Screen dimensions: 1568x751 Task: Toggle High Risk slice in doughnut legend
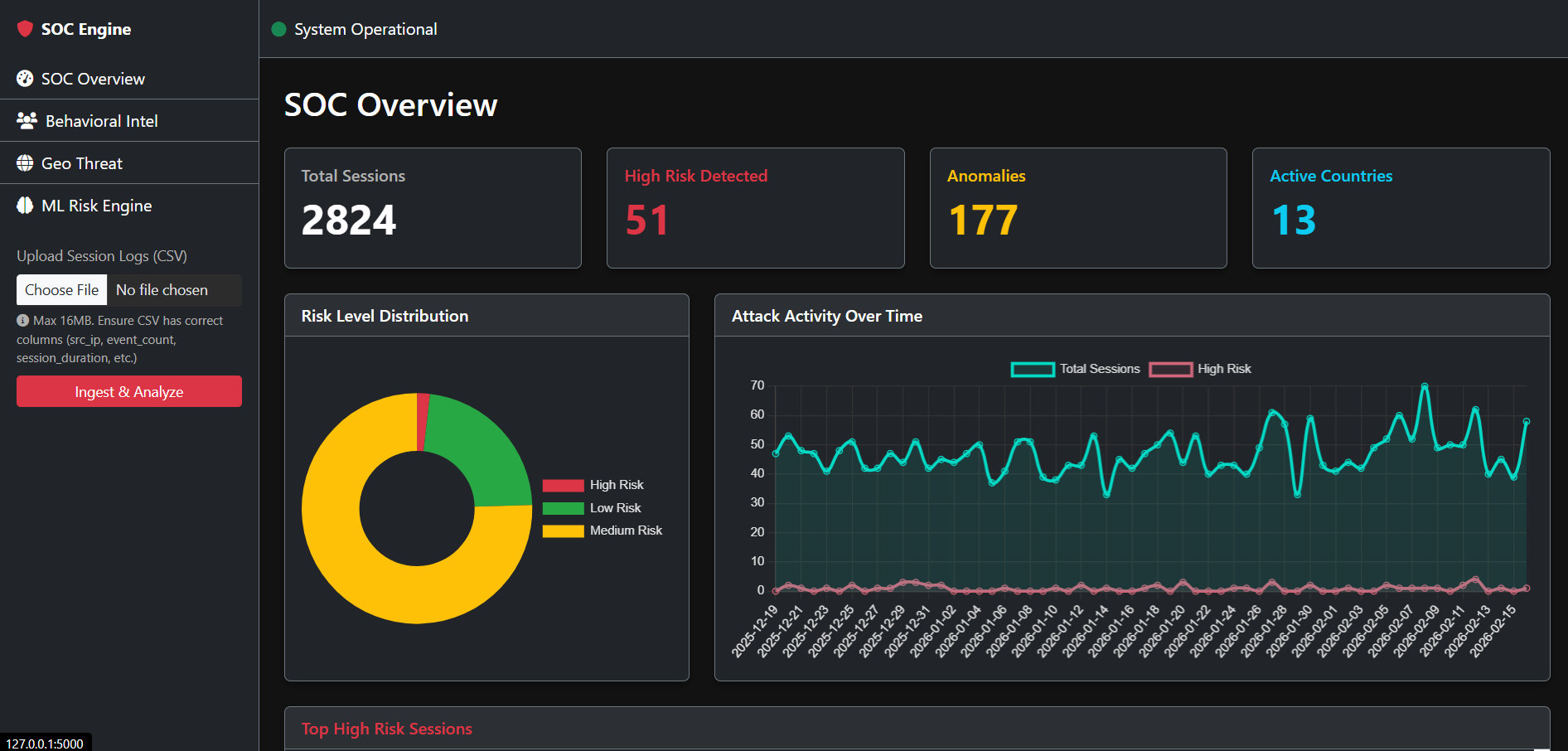pos(593,485)
